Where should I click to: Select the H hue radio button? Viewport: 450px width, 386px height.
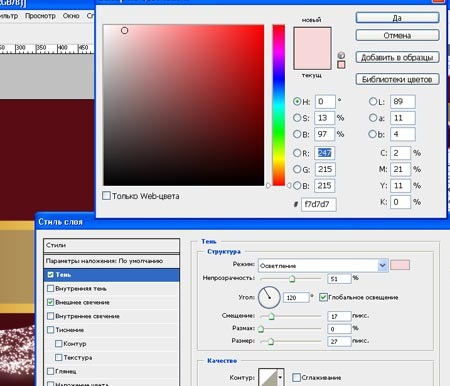point(297,101)
